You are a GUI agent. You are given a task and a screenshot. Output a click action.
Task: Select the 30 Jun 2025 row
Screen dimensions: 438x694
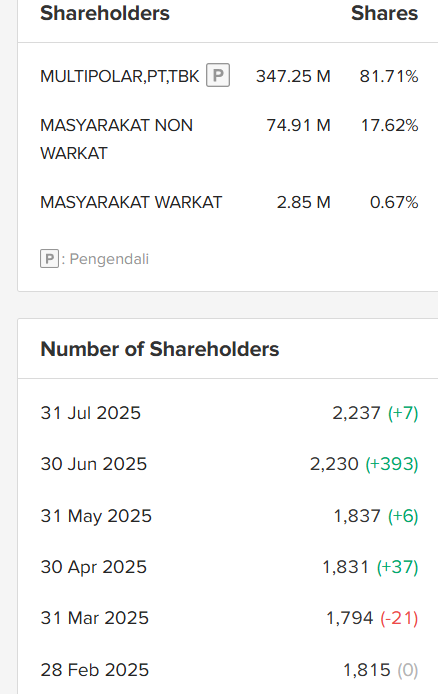click(x=229, y=464)
